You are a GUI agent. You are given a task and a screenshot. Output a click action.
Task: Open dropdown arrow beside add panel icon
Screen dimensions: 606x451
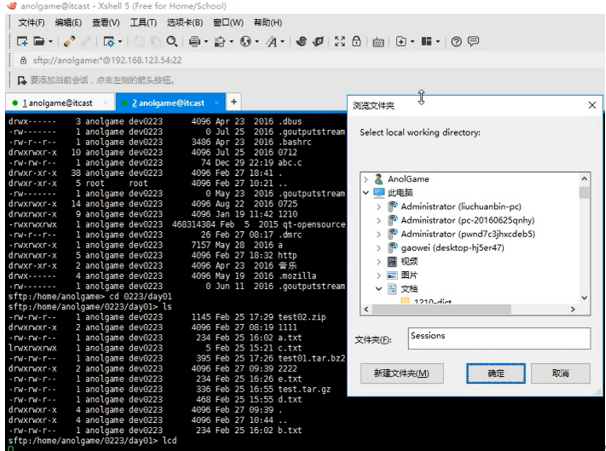(412, 41)
